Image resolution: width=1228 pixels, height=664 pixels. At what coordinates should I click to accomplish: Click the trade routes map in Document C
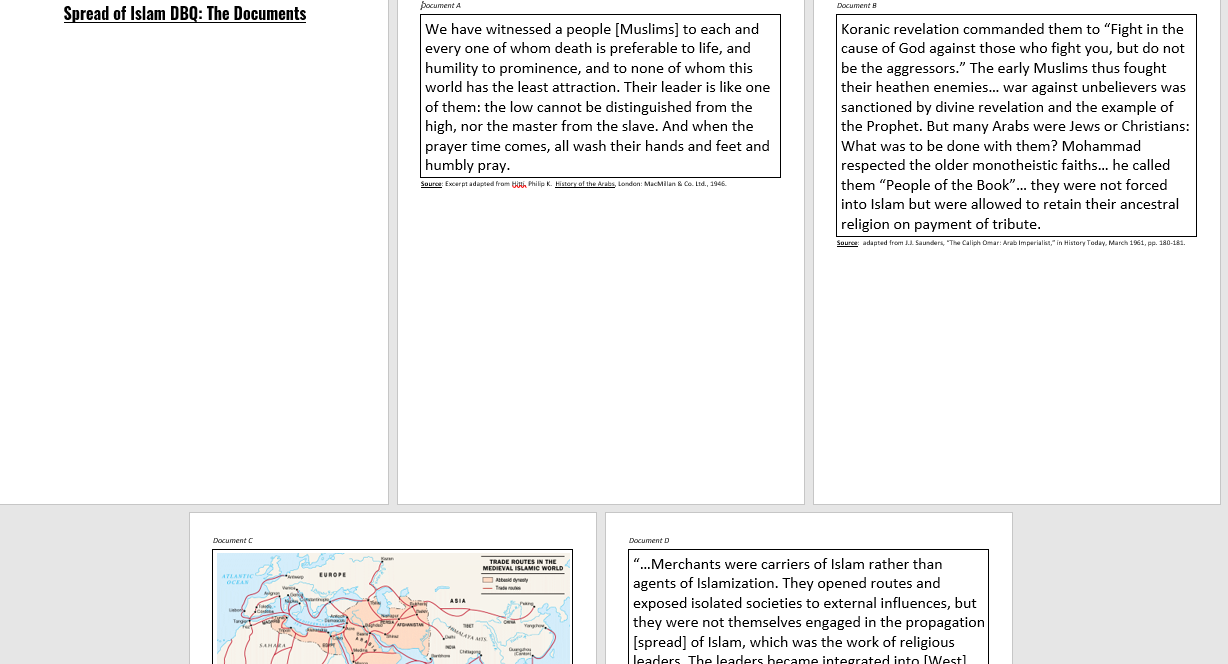click(x=392, y=610)
